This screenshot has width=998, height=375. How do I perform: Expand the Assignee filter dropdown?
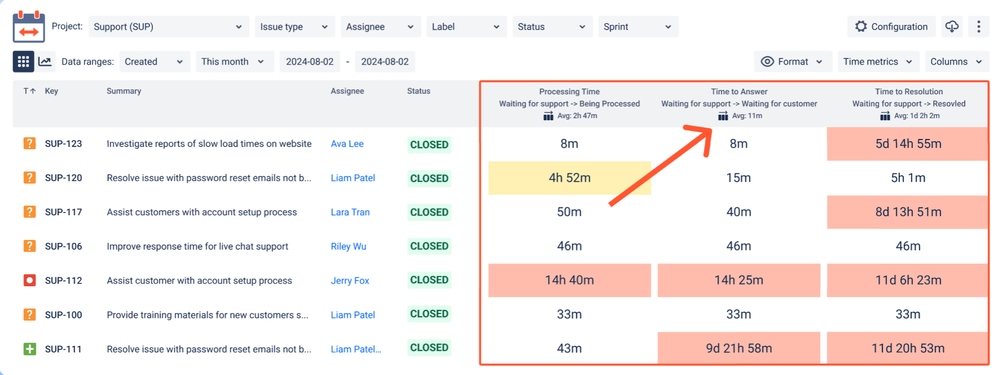(x=381, y=27)
